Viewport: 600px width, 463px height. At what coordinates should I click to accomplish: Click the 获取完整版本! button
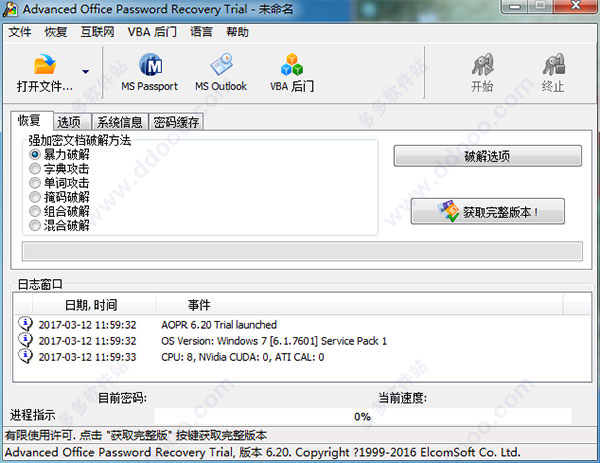488,211
